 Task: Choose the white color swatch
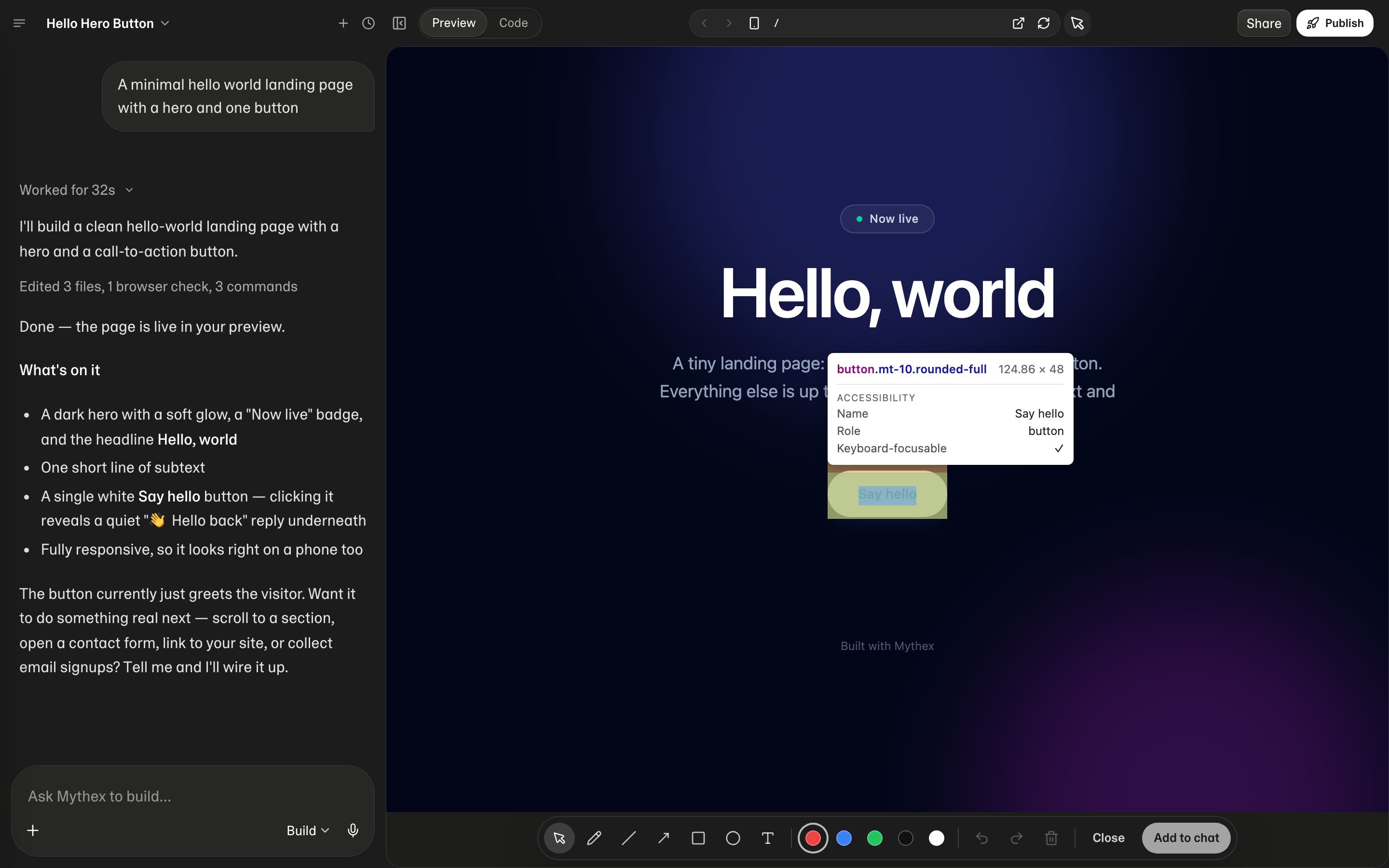point(937,838)
